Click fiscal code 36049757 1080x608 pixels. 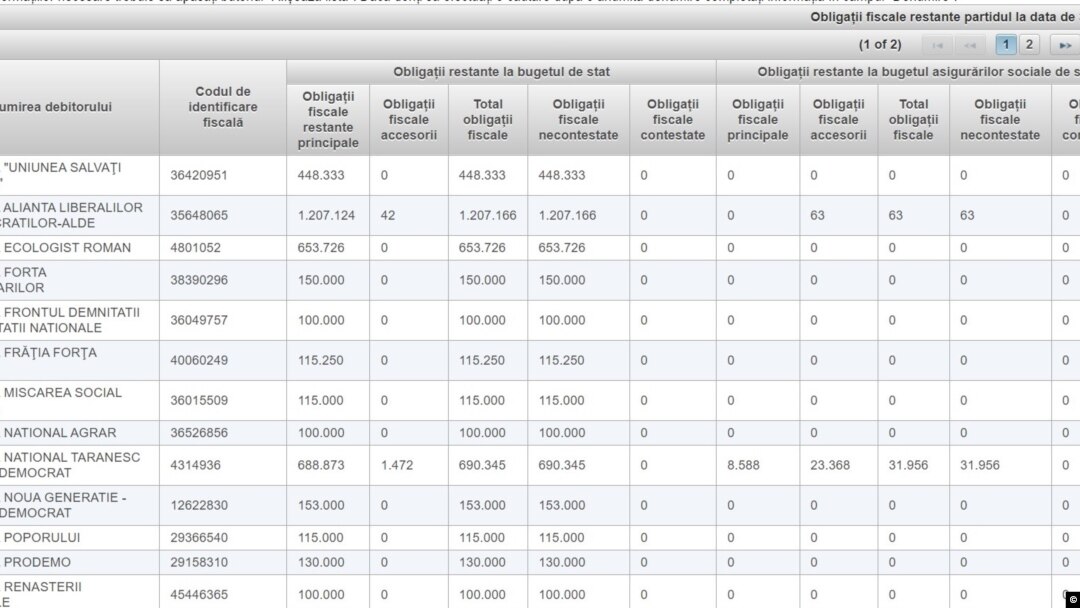pos(199,320)
